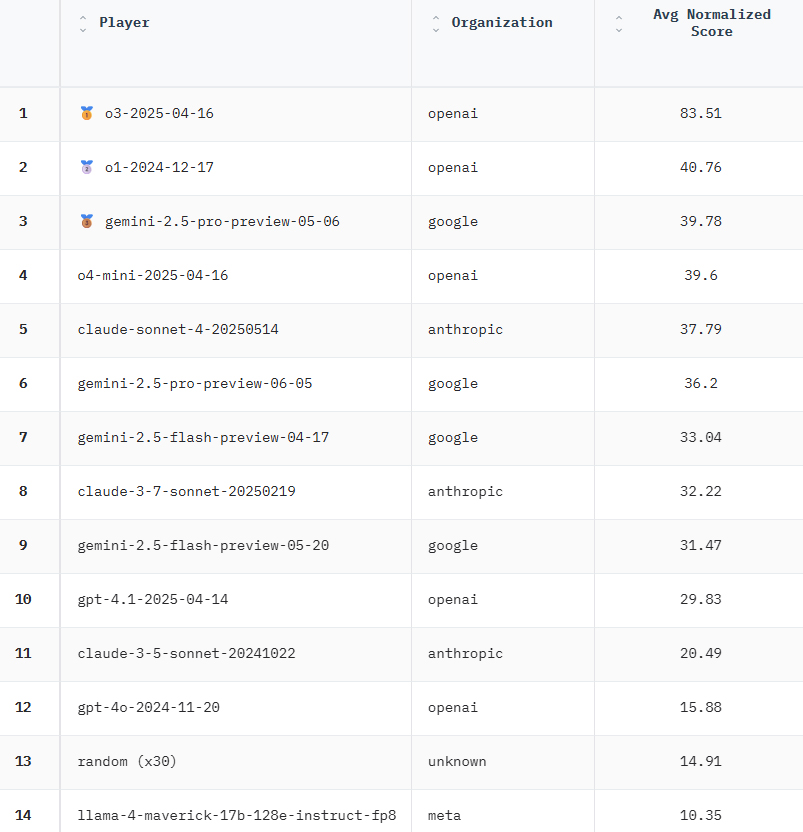Select the random (x30) player name
The image size is (803, 832).
point(127,761)
